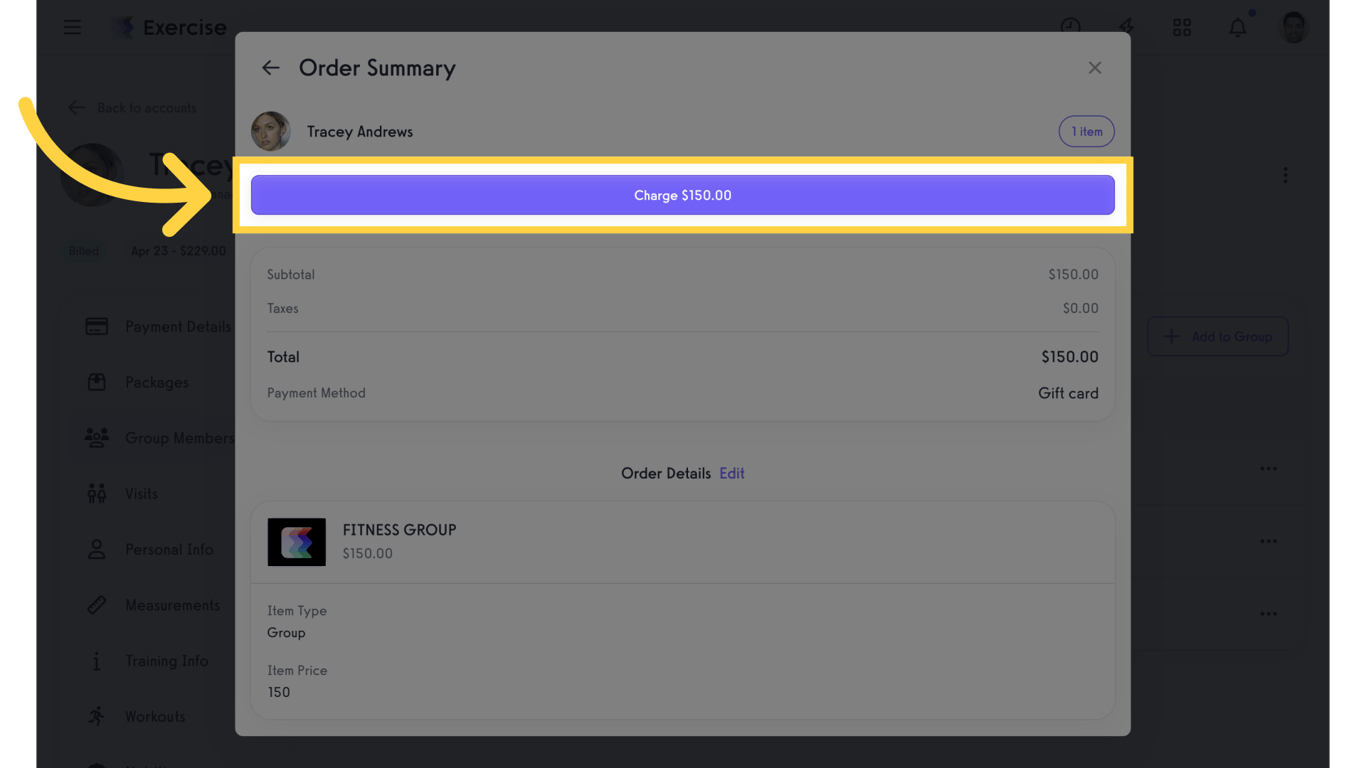Image resolution: width=1366 pixels, height=768 pixels.
Task: Open the apps grid icon
Action: pos(1182,27)
